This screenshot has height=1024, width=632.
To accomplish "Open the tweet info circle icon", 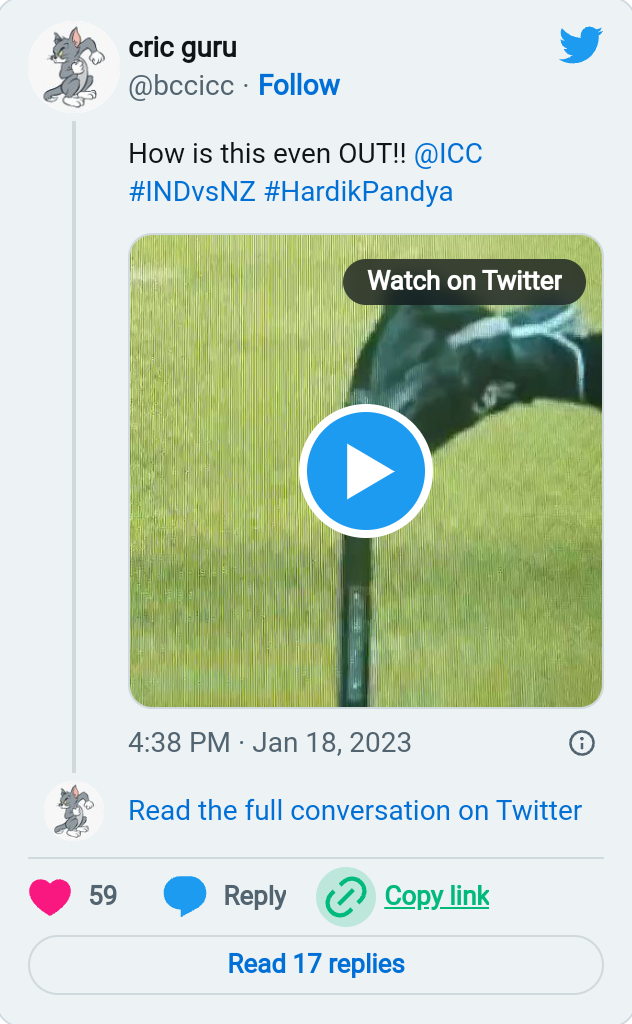I will 581,743.
